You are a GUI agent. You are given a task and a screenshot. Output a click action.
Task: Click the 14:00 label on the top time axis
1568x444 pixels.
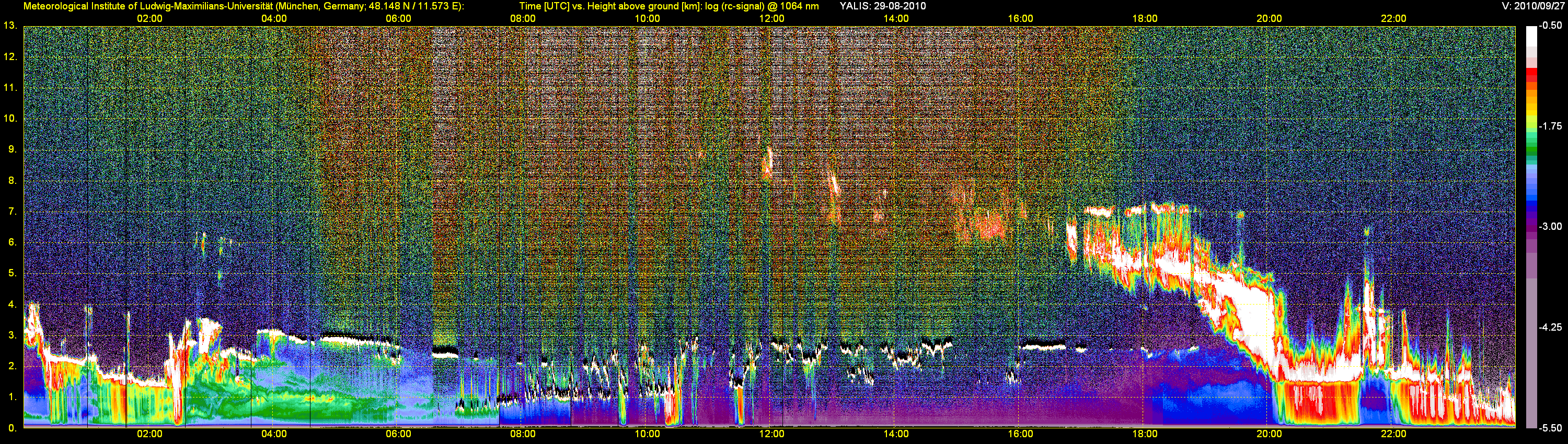click(x=896, y=18)
